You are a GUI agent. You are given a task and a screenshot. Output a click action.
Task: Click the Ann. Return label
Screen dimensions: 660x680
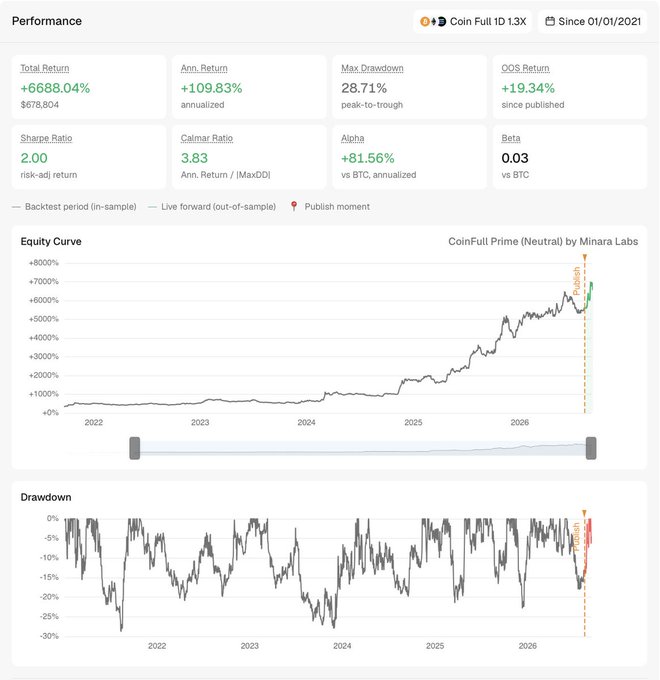coord(204,68)
